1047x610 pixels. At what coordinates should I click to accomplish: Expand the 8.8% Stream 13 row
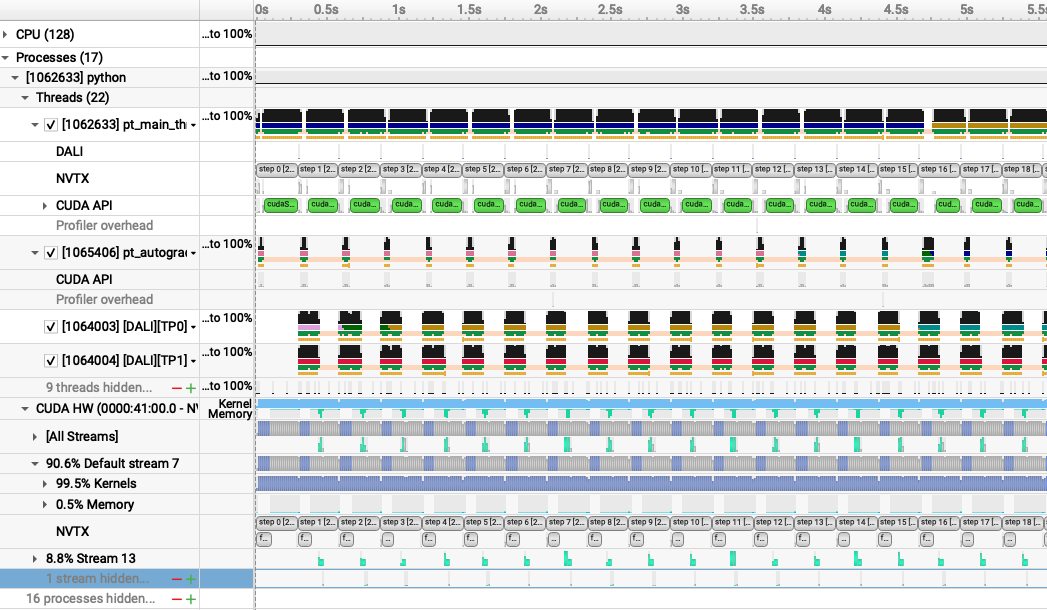[x=35, y=558]
